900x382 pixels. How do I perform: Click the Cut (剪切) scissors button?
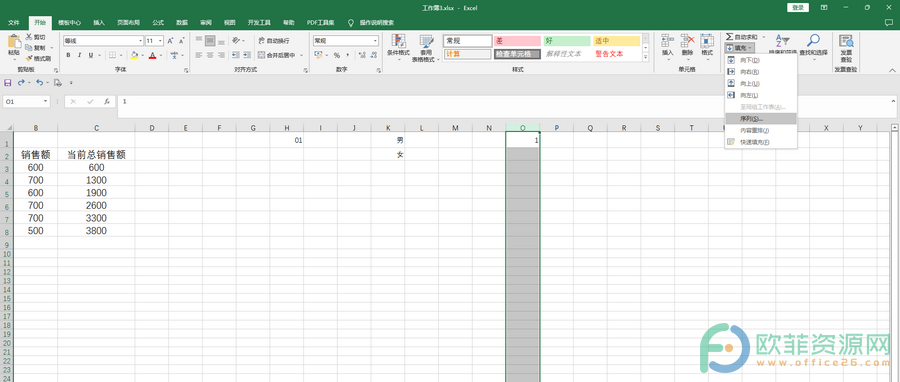click(x=35, y=37)
